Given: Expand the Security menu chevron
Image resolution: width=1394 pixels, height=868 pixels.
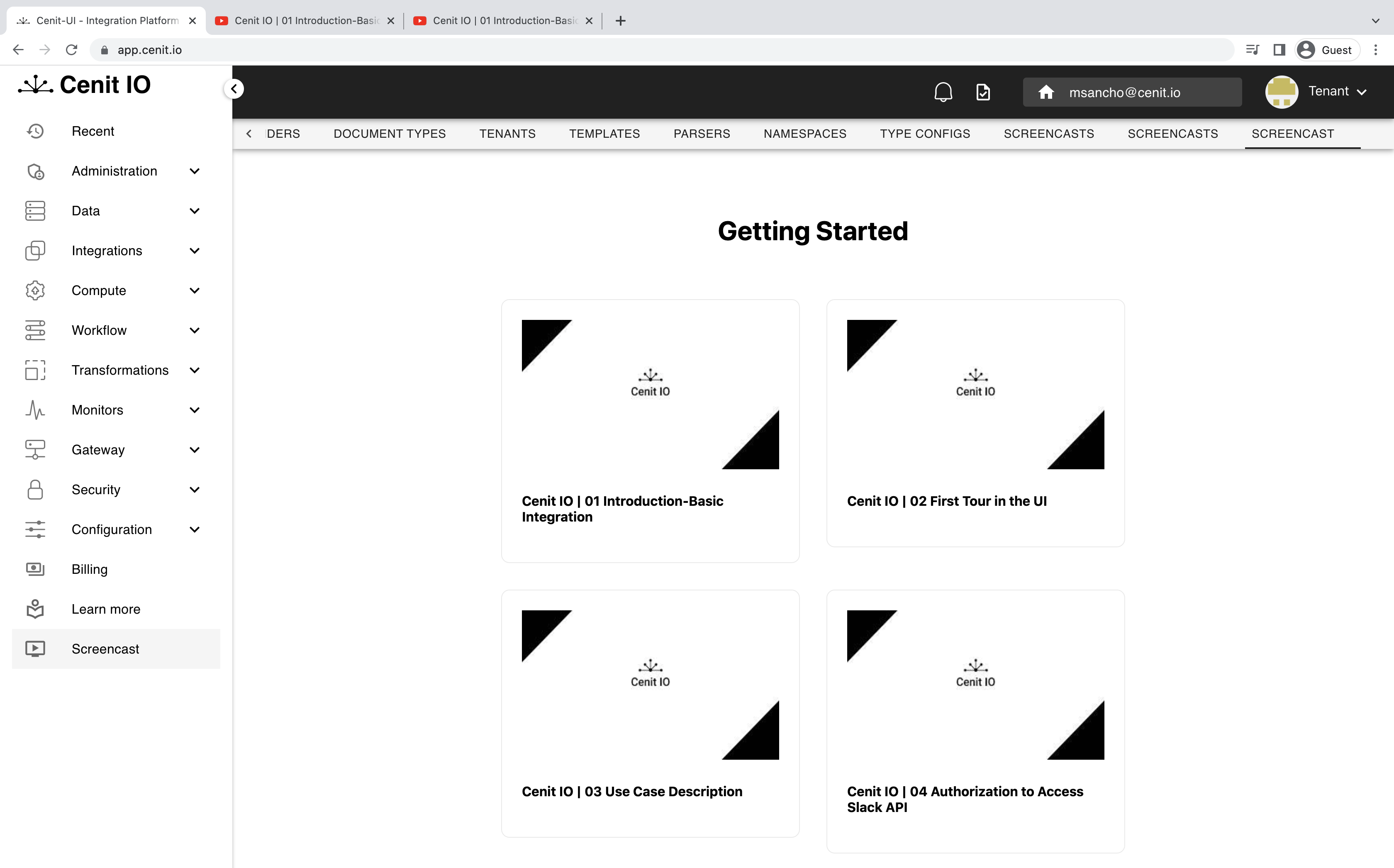Looking at the screenshot, I should [195, 490].
